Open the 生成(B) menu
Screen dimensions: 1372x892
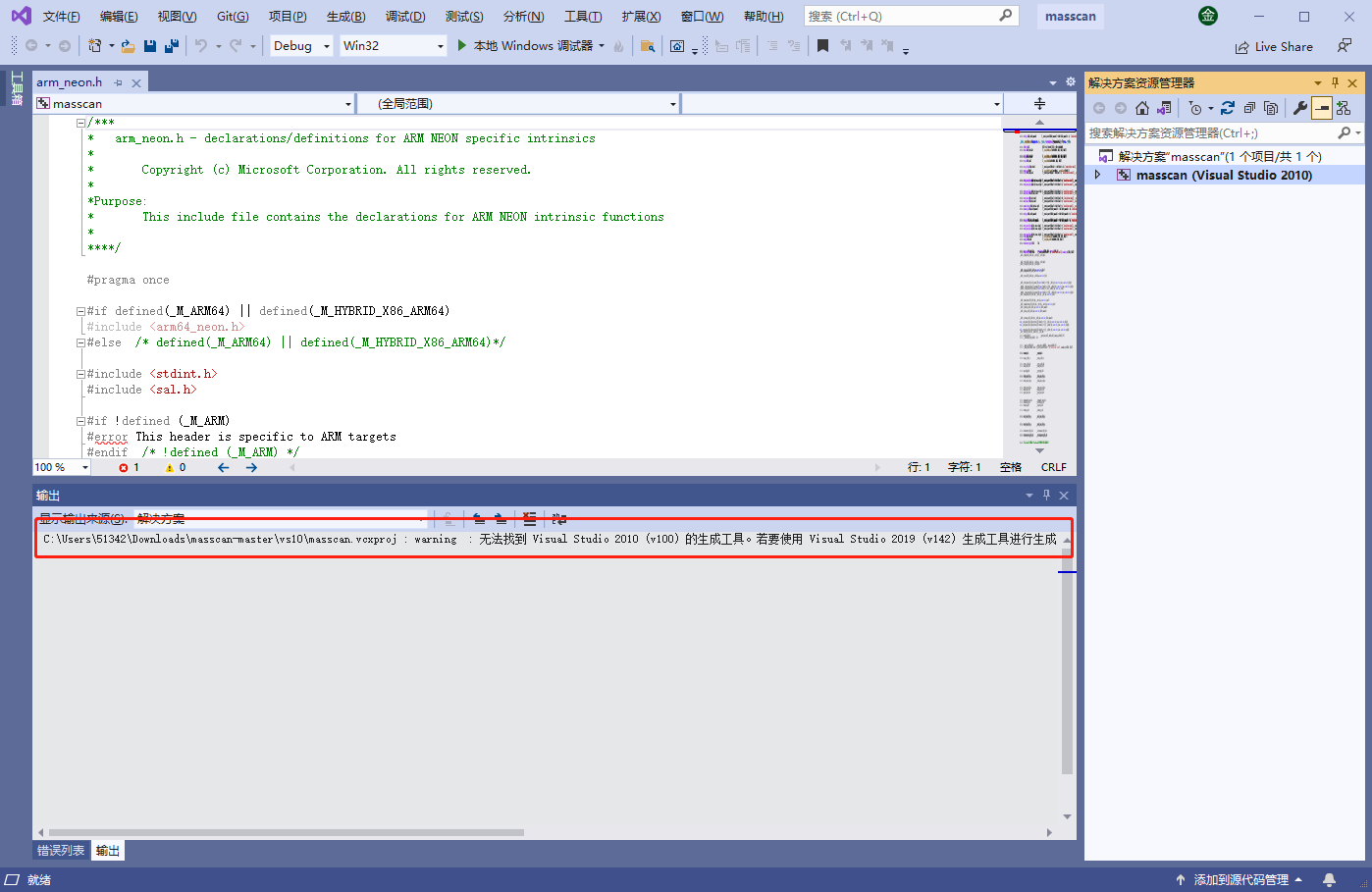tap(345, 16)
